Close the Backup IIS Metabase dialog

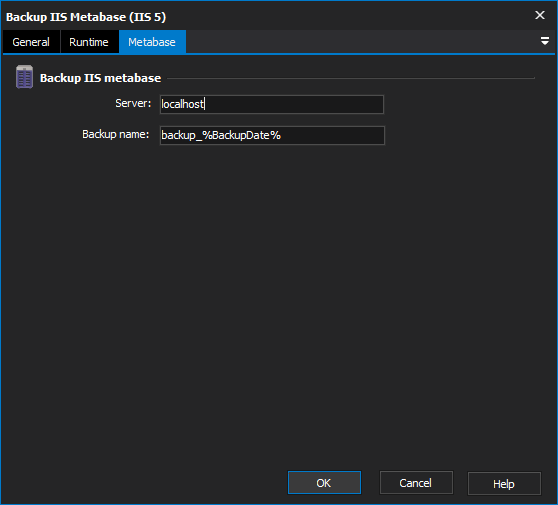pos(540,15)
